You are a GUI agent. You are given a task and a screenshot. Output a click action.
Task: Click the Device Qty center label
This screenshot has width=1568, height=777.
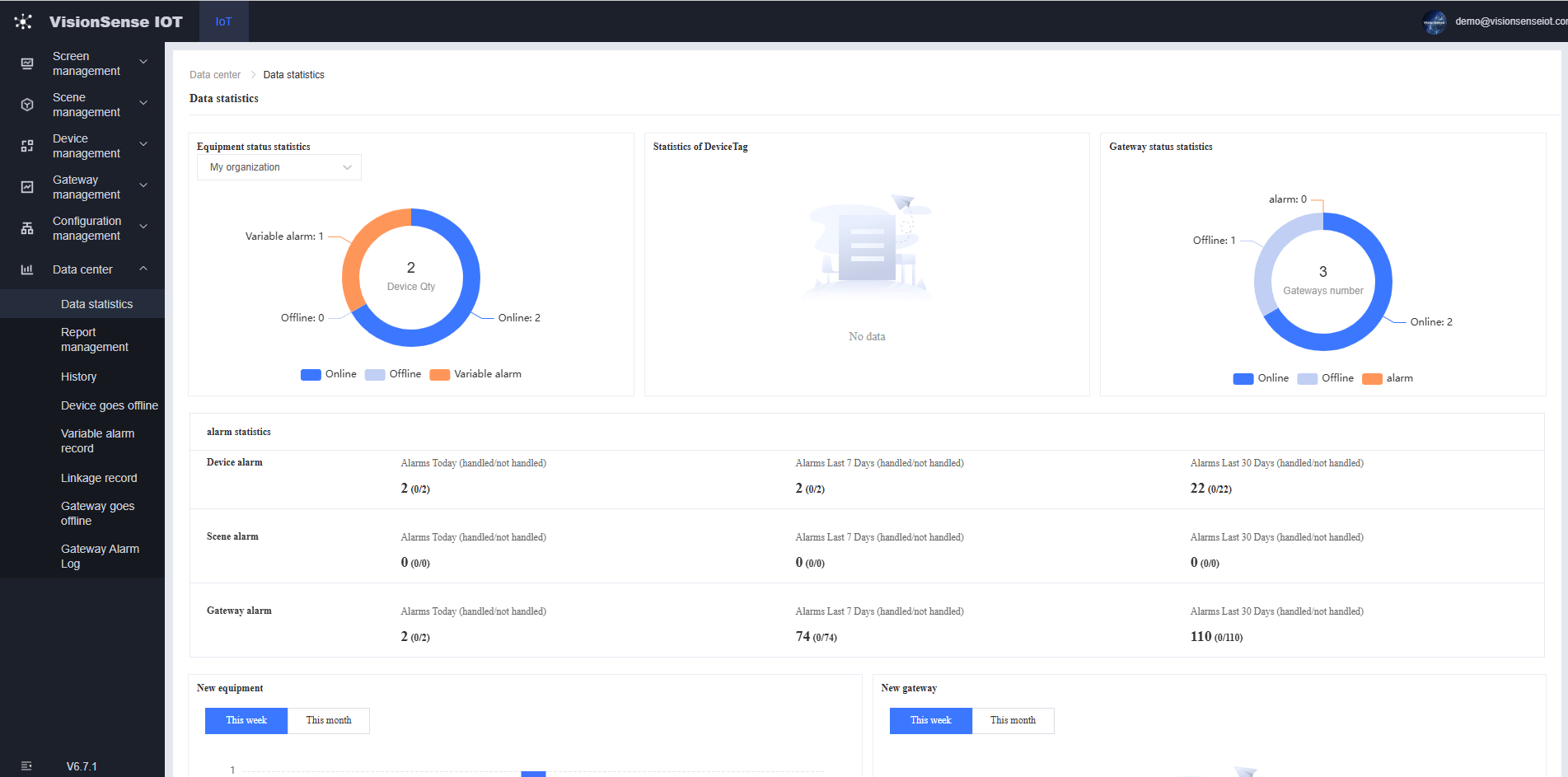[411, 287]
